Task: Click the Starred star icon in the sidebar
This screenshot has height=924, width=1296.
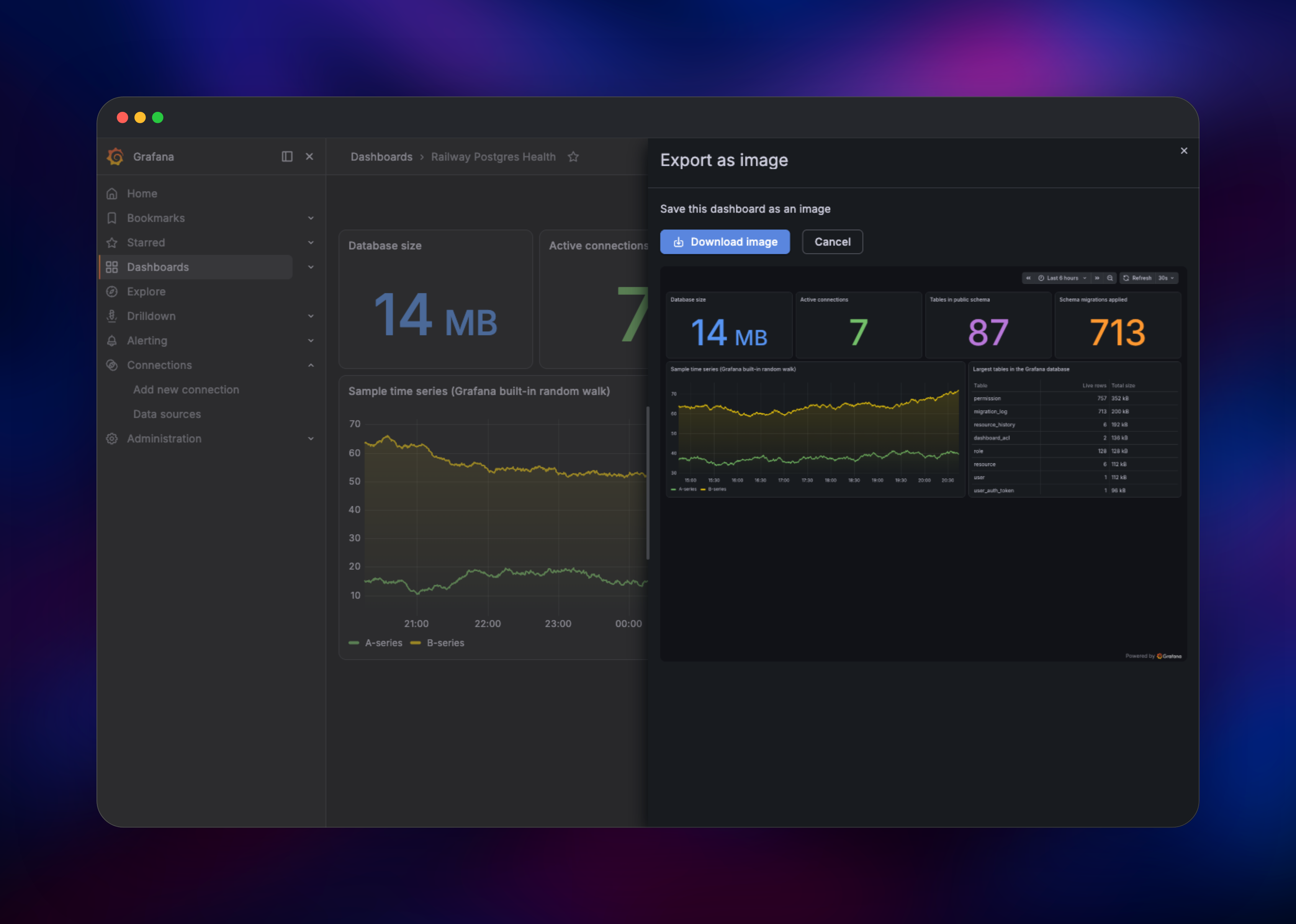Action: pyautogui.click(x=112, y=242)
